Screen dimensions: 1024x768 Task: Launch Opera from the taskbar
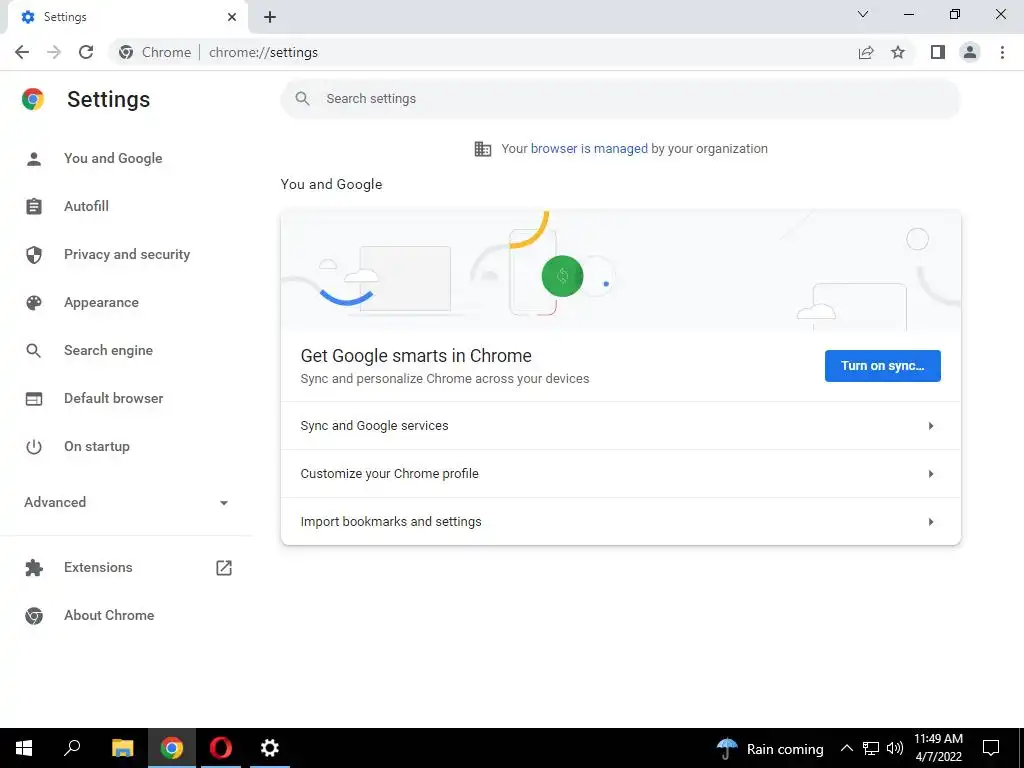point(221,748)
